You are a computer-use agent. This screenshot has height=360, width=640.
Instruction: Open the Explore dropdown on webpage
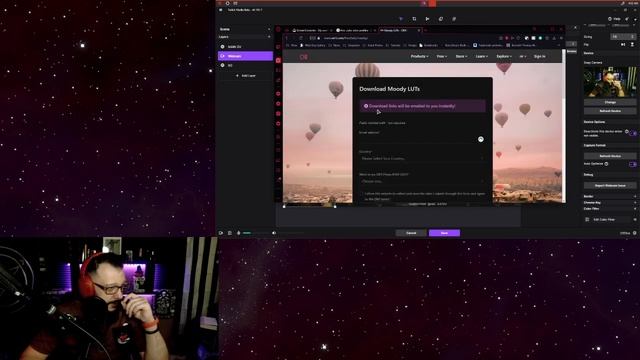click(x=504, y=56)
